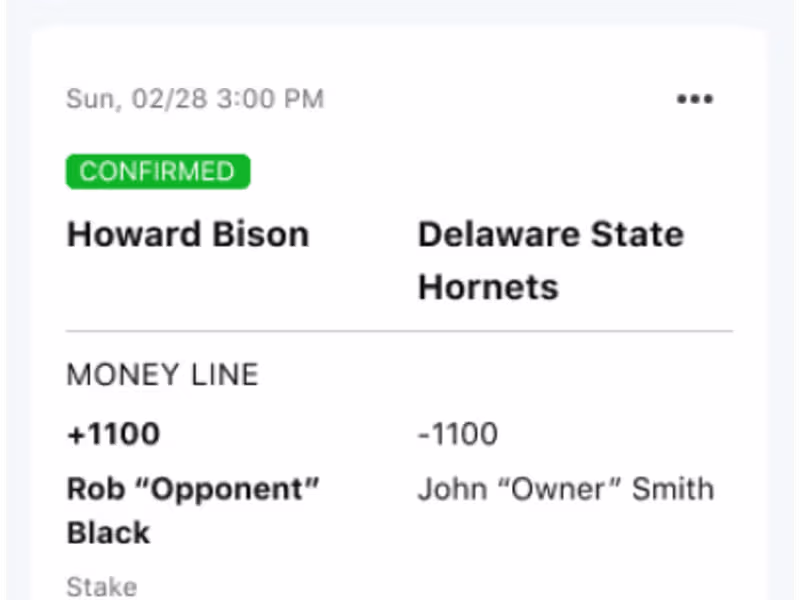Select the Howard Bison team name
800x600 pixels.
click(x=188, y=235)
